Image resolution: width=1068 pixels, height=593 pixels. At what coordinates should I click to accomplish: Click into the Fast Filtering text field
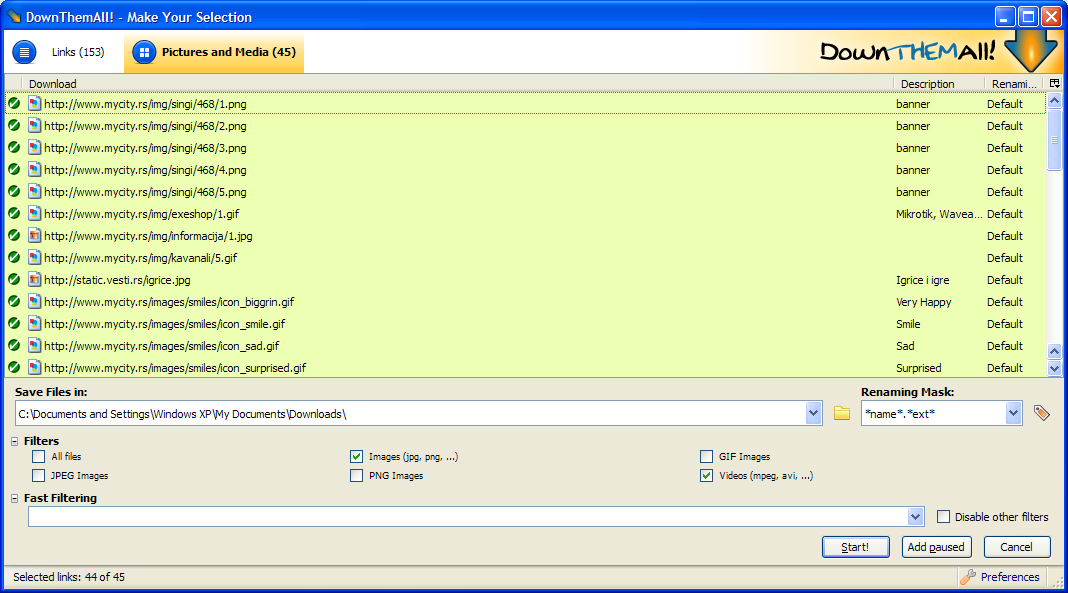coord(468,517)
